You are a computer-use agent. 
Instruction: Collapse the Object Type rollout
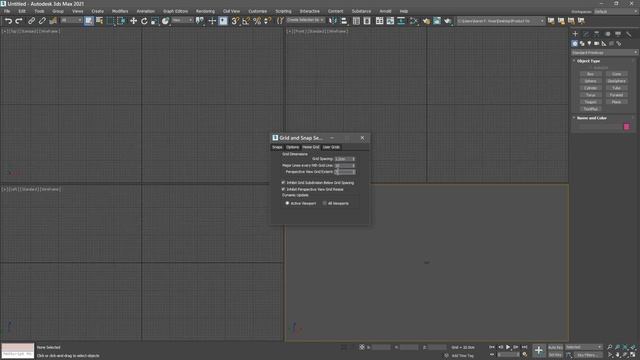(x=588, y=61)
